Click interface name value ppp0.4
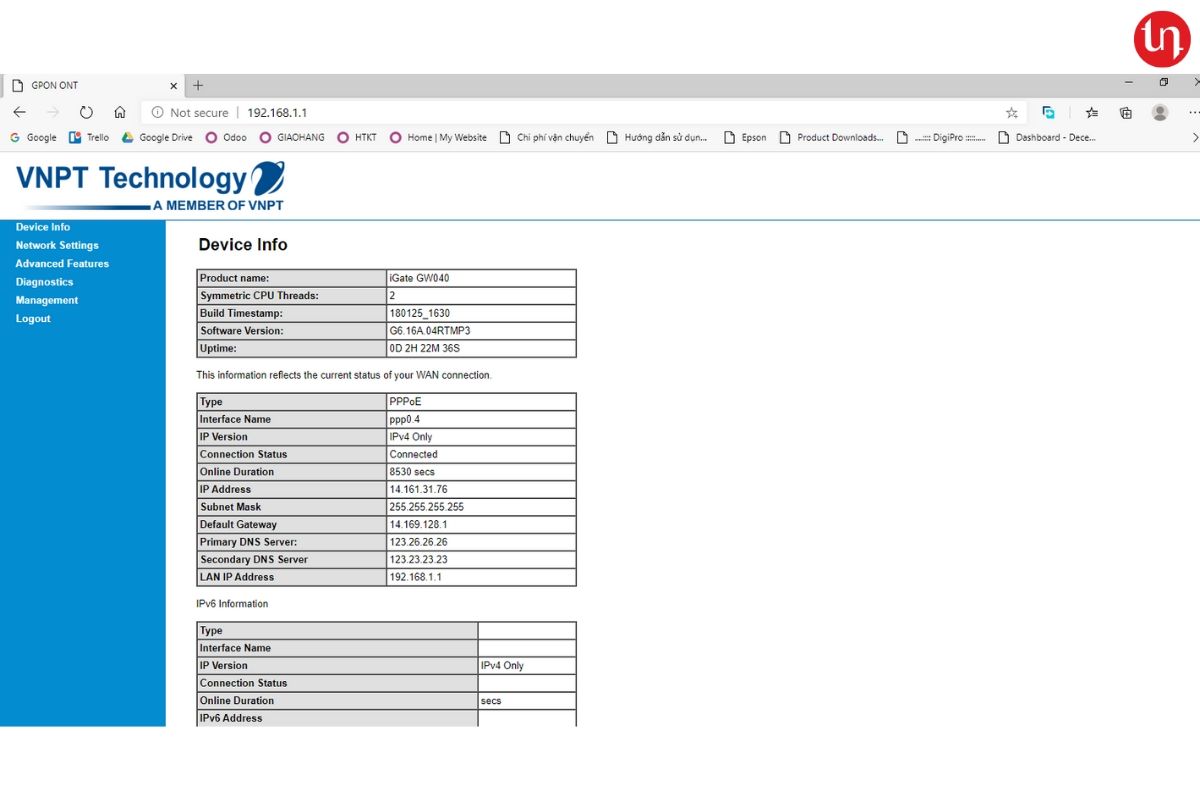Image resolution: width=1200 pixels, height=800 pixels. point(404,419)
